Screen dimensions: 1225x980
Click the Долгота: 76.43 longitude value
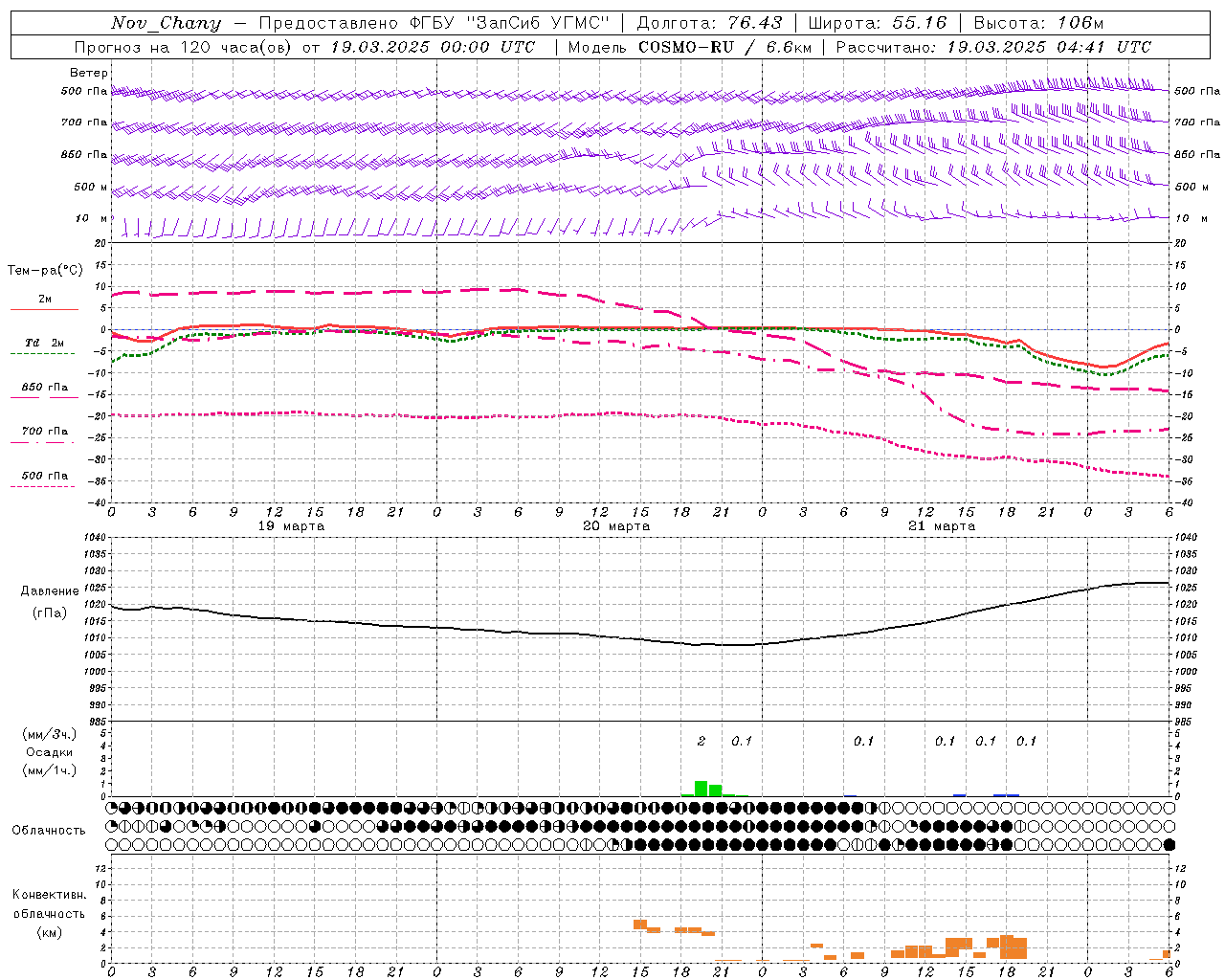click(709, 23)
